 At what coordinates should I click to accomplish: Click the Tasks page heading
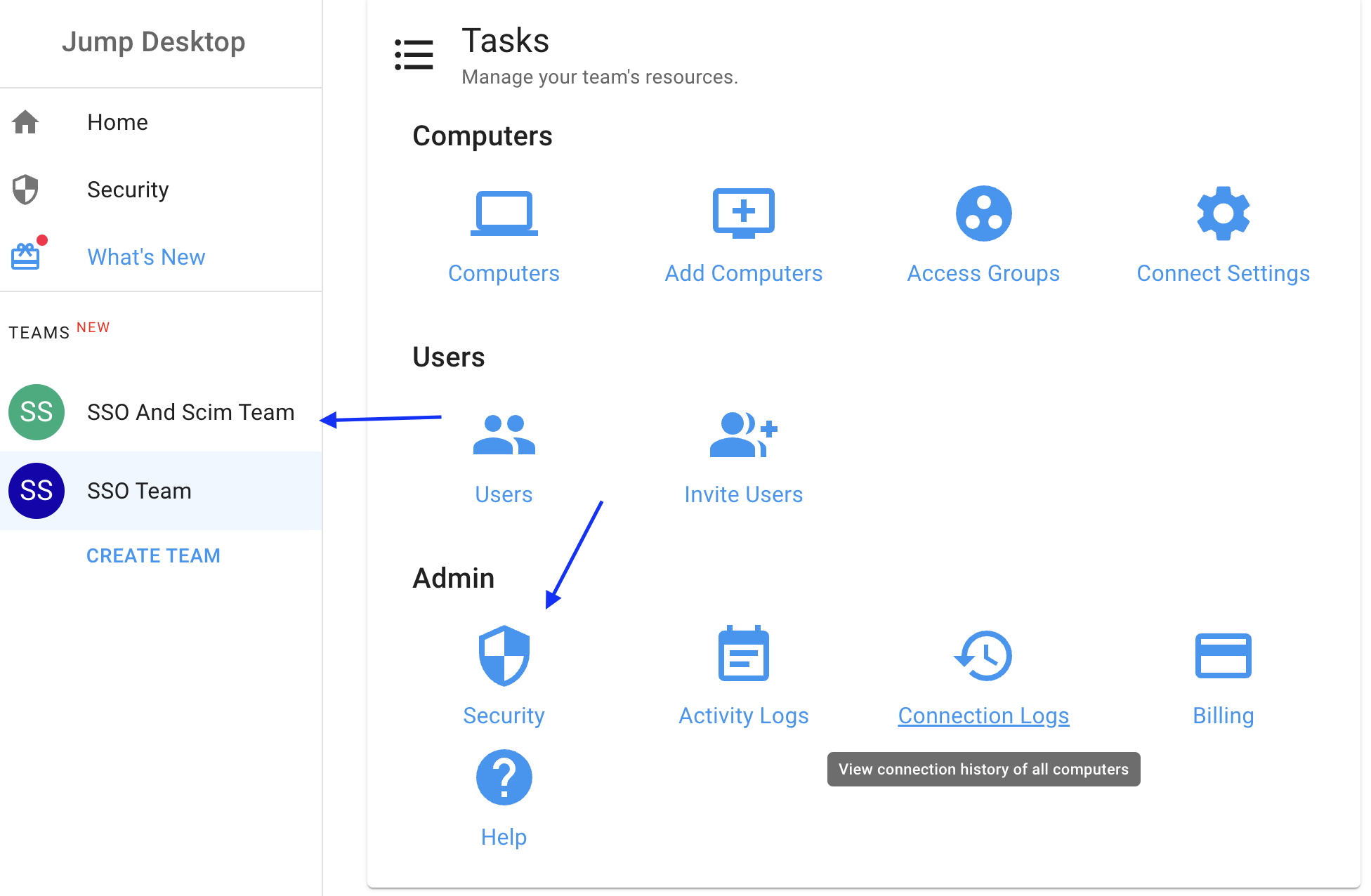(505, 41)
